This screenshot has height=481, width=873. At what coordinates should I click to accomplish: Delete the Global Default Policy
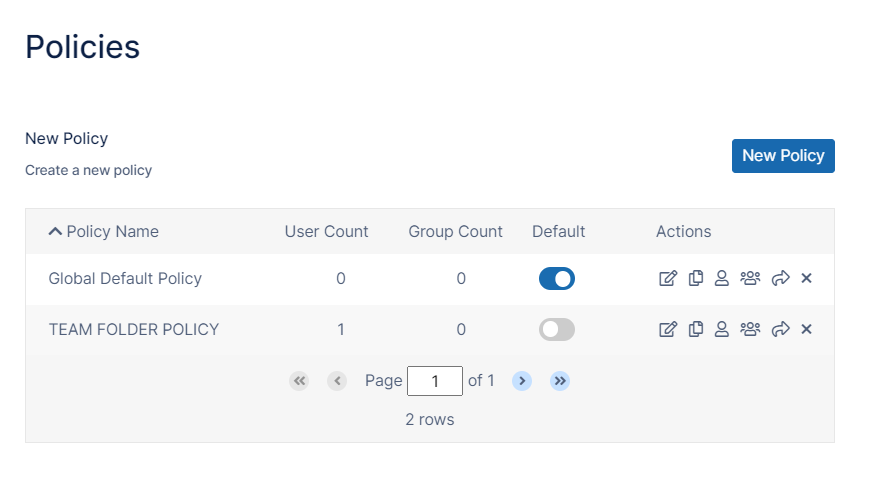pos(806,278)
